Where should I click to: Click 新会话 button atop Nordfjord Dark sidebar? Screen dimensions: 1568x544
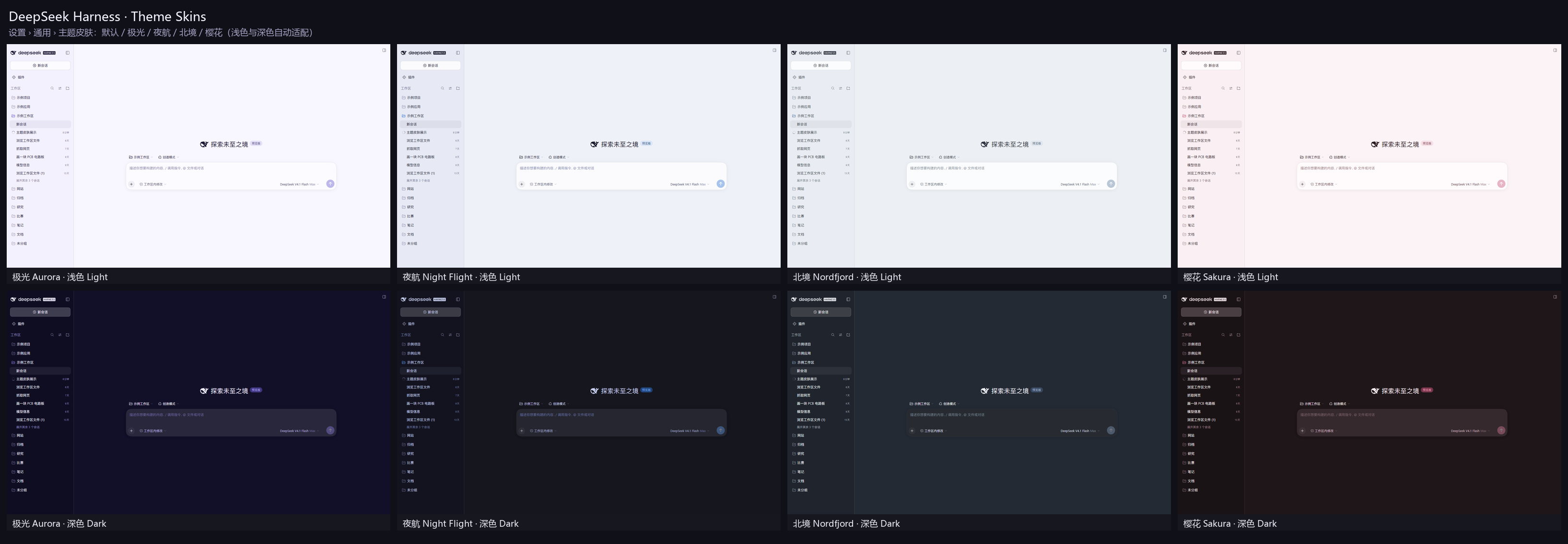tap(820, 312)
